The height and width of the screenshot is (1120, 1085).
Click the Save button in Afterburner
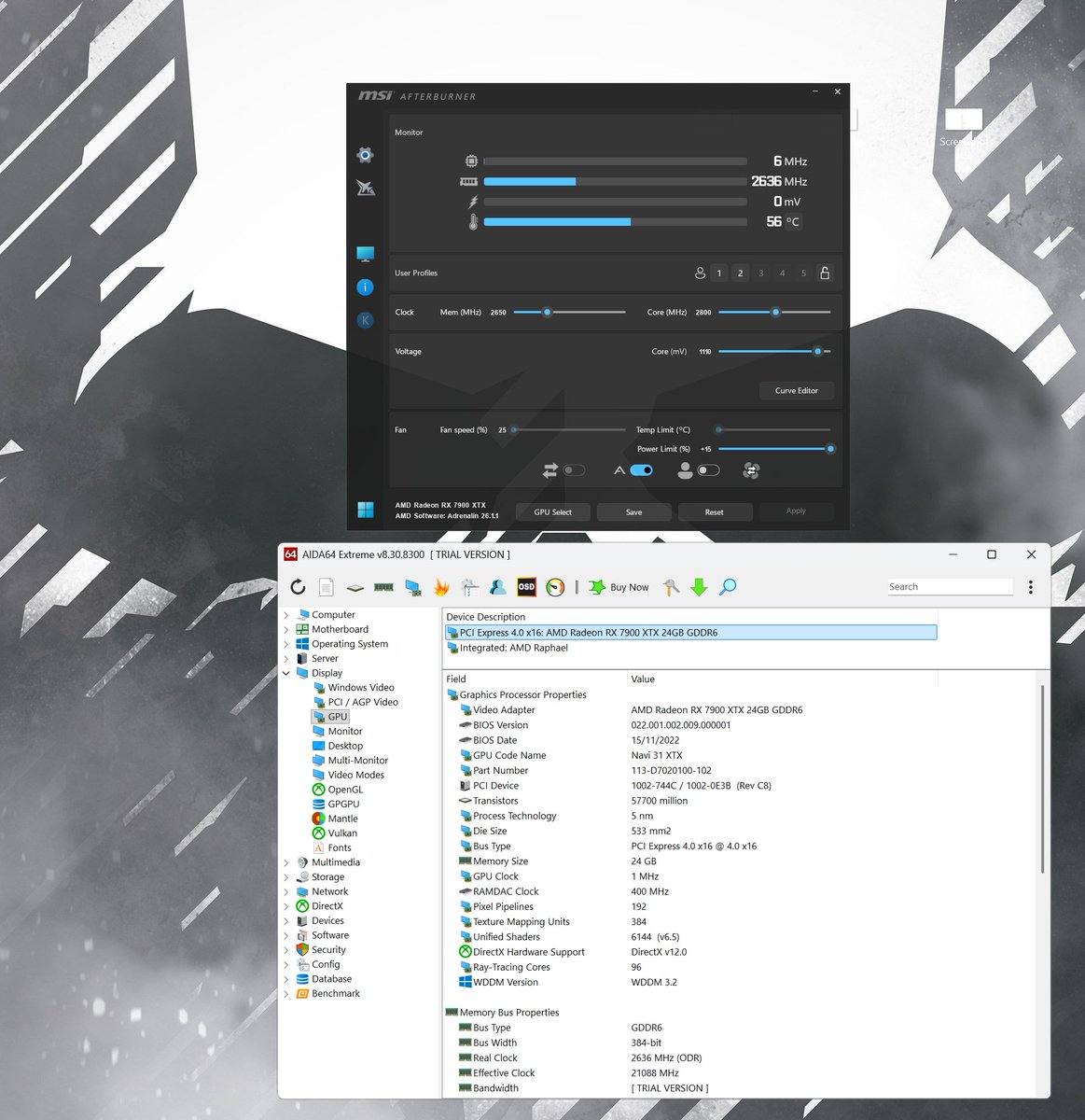(x=633, y=511)
